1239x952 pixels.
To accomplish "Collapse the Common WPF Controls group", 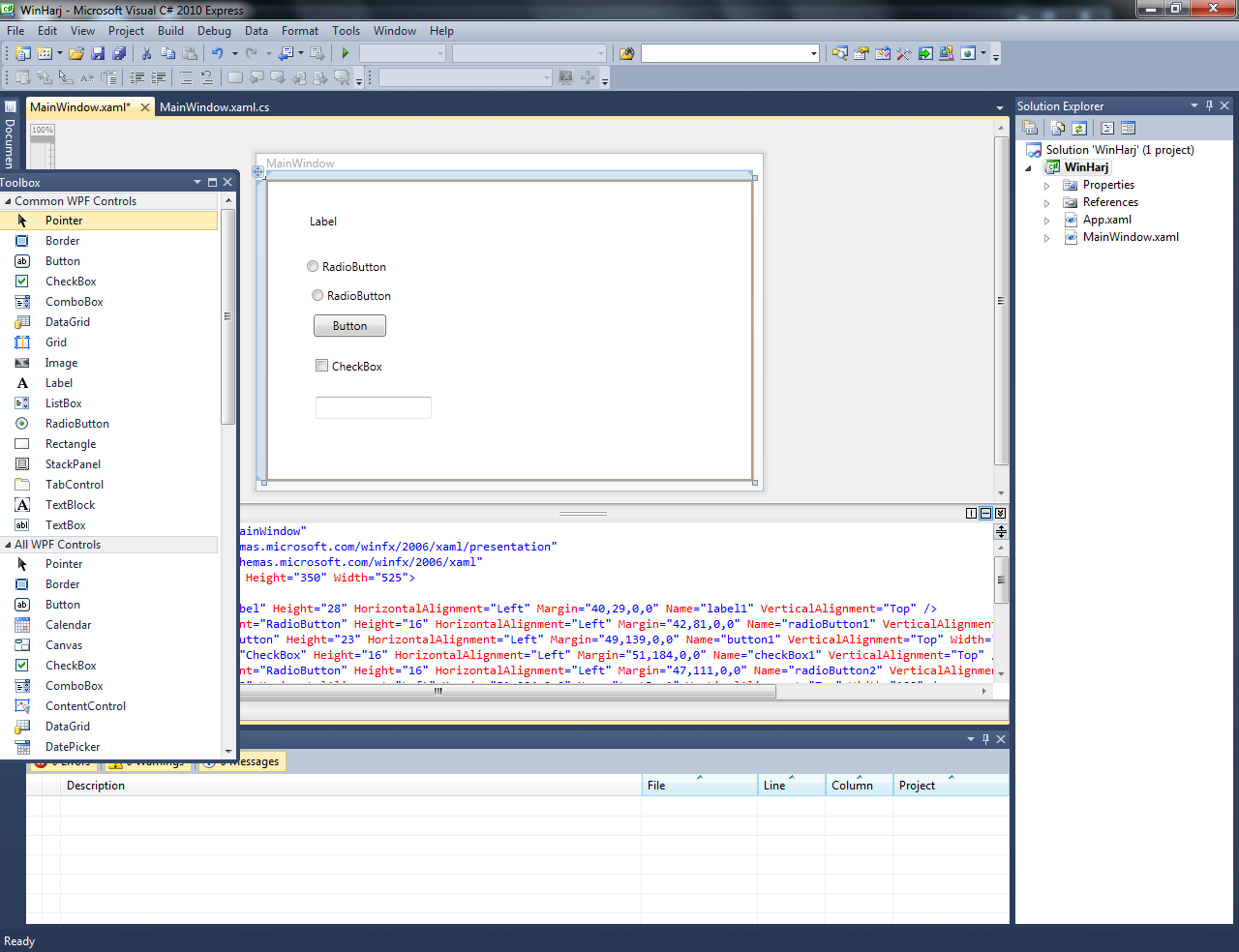I will (x=7, y=201).
